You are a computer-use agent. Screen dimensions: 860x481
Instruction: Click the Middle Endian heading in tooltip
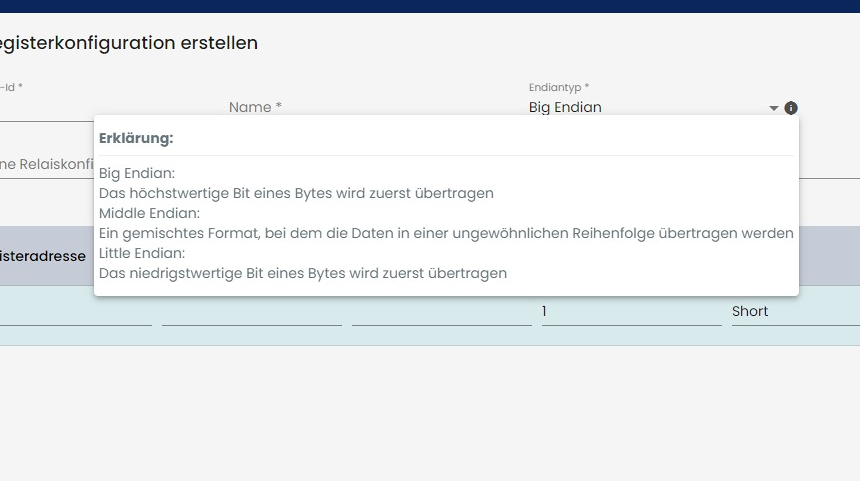[x=149, y=213]
